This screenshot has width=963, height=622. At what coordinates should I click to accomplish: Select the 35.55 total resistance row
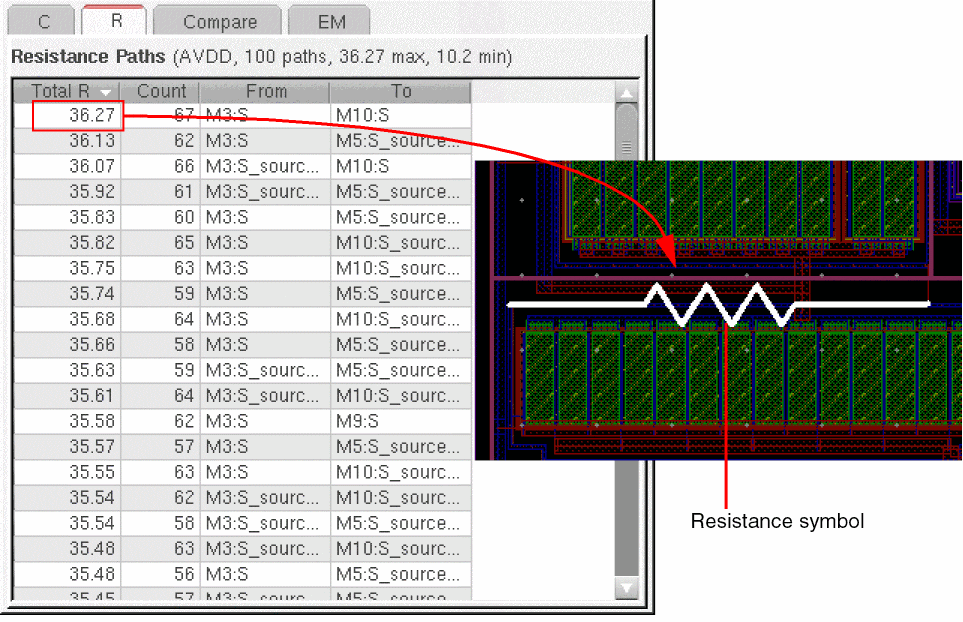click(243, 472)
